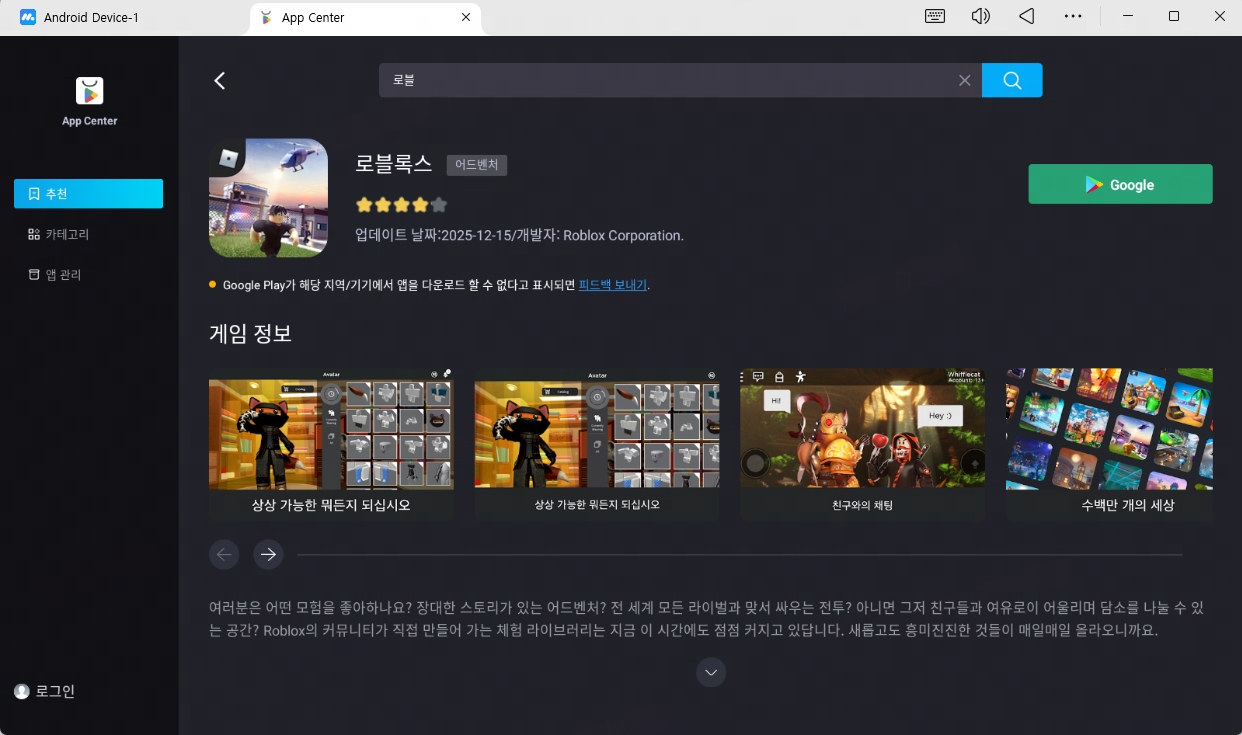
Task: Switch to the Android Device-1 tab
Action: click(92, 18)
